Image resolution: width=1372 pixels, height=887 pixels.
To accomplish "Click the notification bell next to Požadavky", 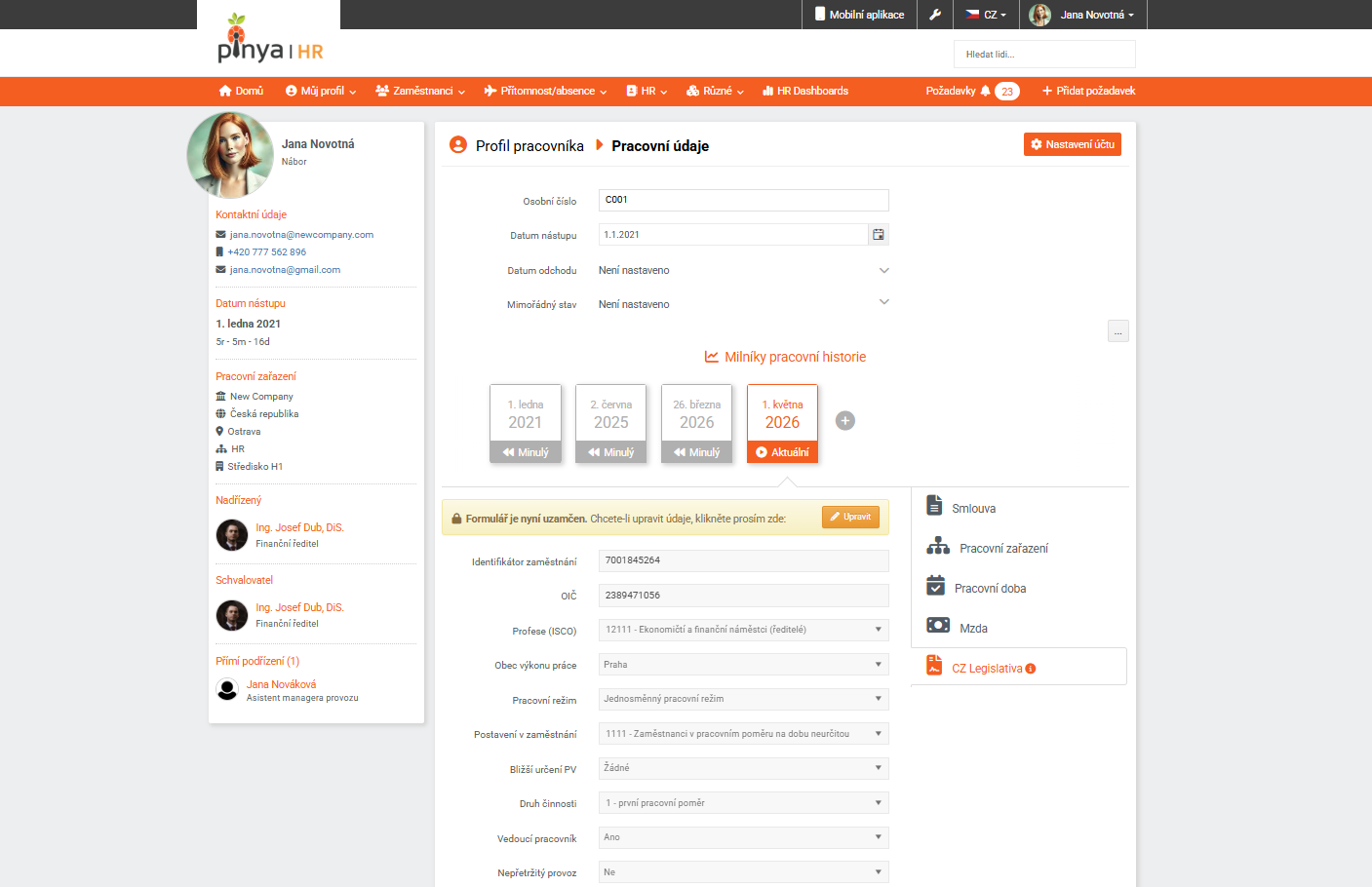I will 985,91.
